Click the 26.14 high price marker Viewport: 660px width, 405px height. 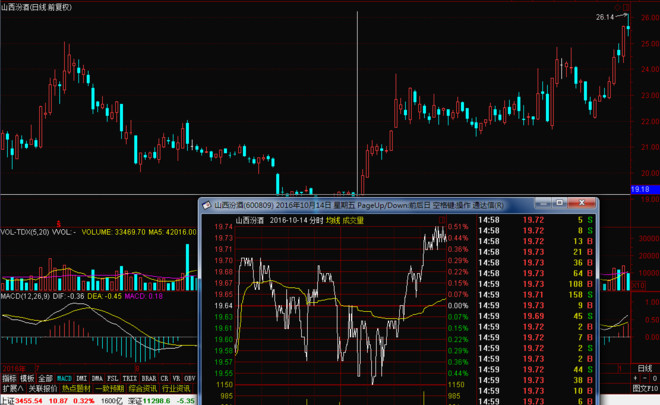(x=605, y=17)
